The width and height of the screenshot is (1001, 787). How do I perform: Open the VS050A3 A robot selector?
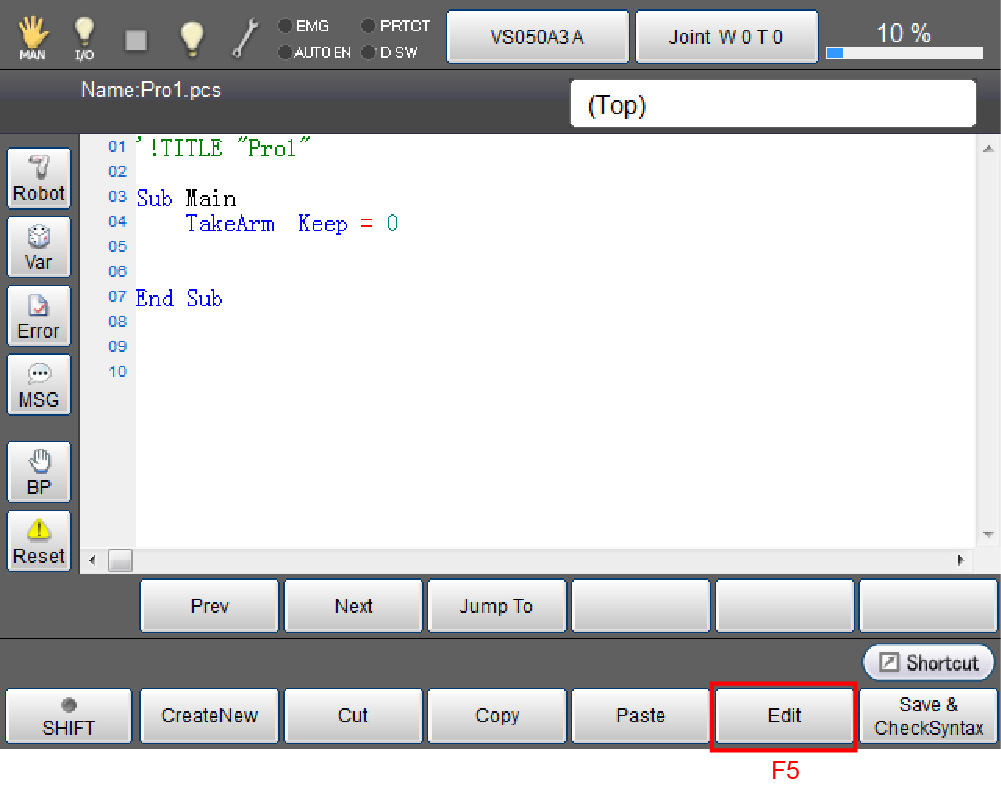[537, 37]
